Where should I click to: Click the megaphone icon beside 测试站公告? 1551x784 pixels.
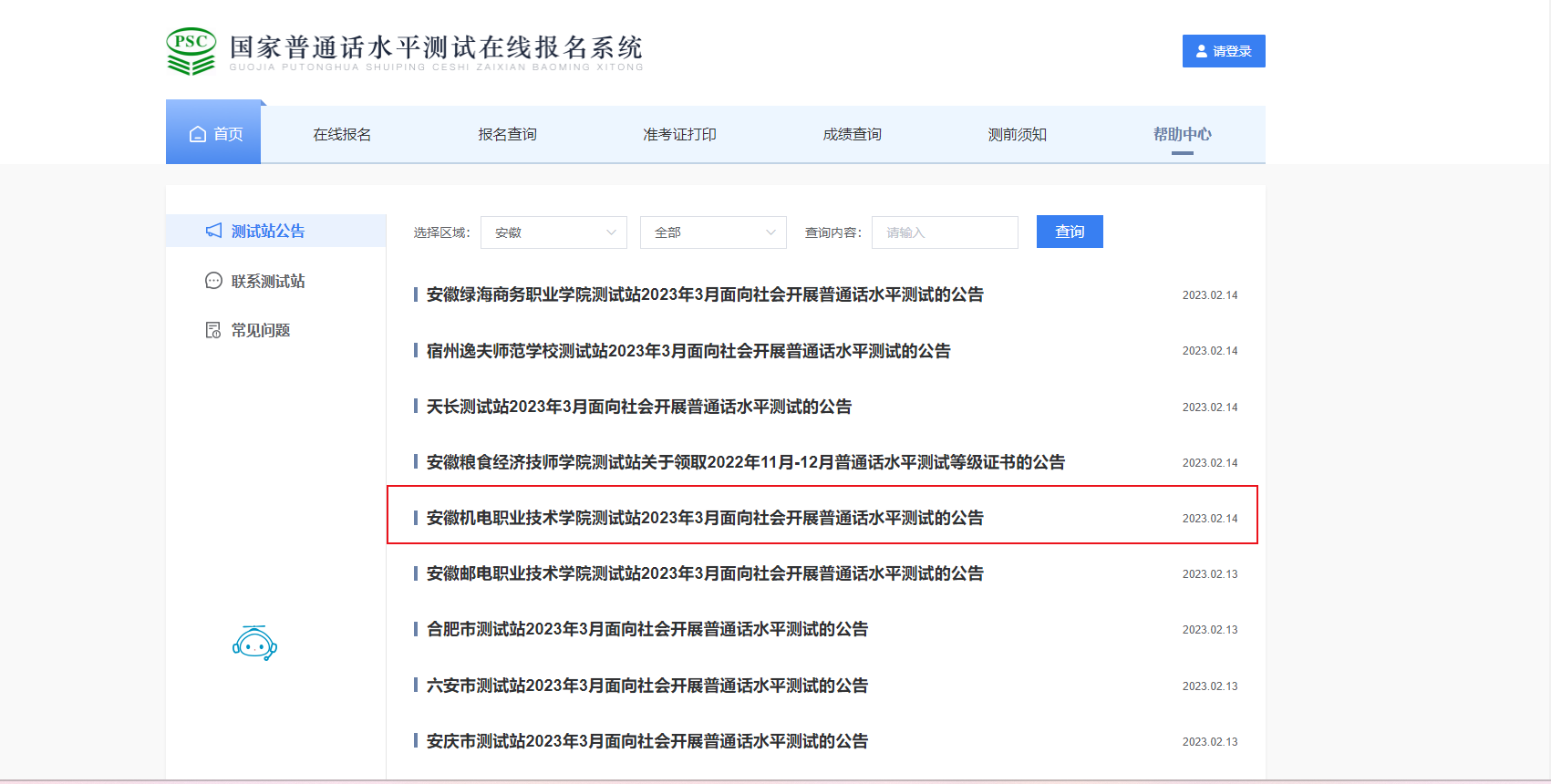pos(213,231)
